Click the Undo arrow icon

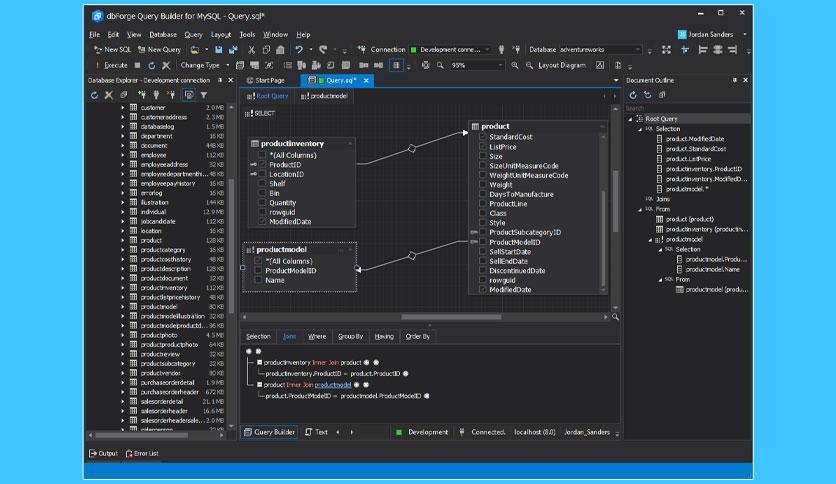[299, 50]
